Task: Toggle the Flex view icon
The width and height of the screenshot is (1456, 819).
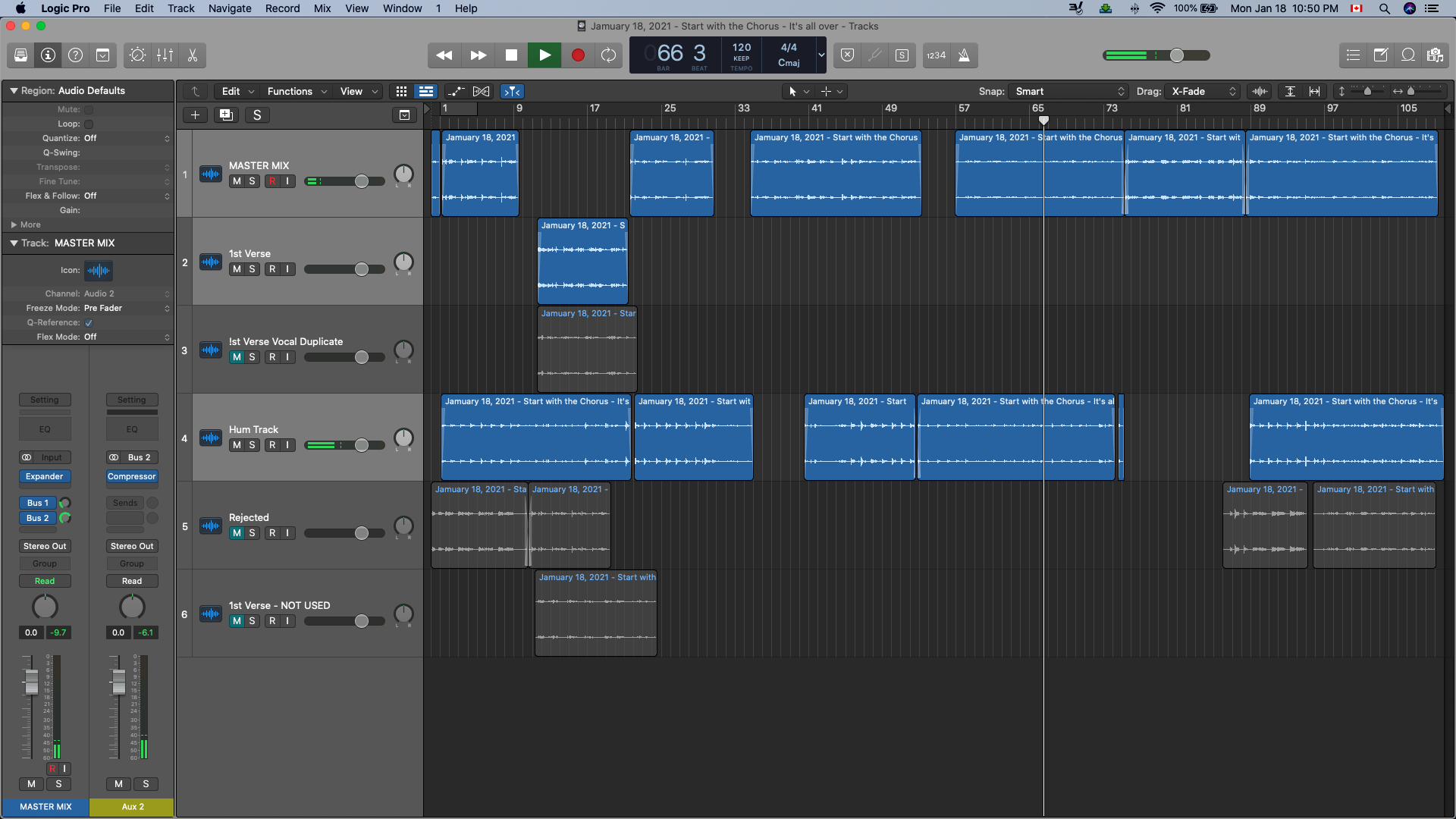Action: coord(481,92)
